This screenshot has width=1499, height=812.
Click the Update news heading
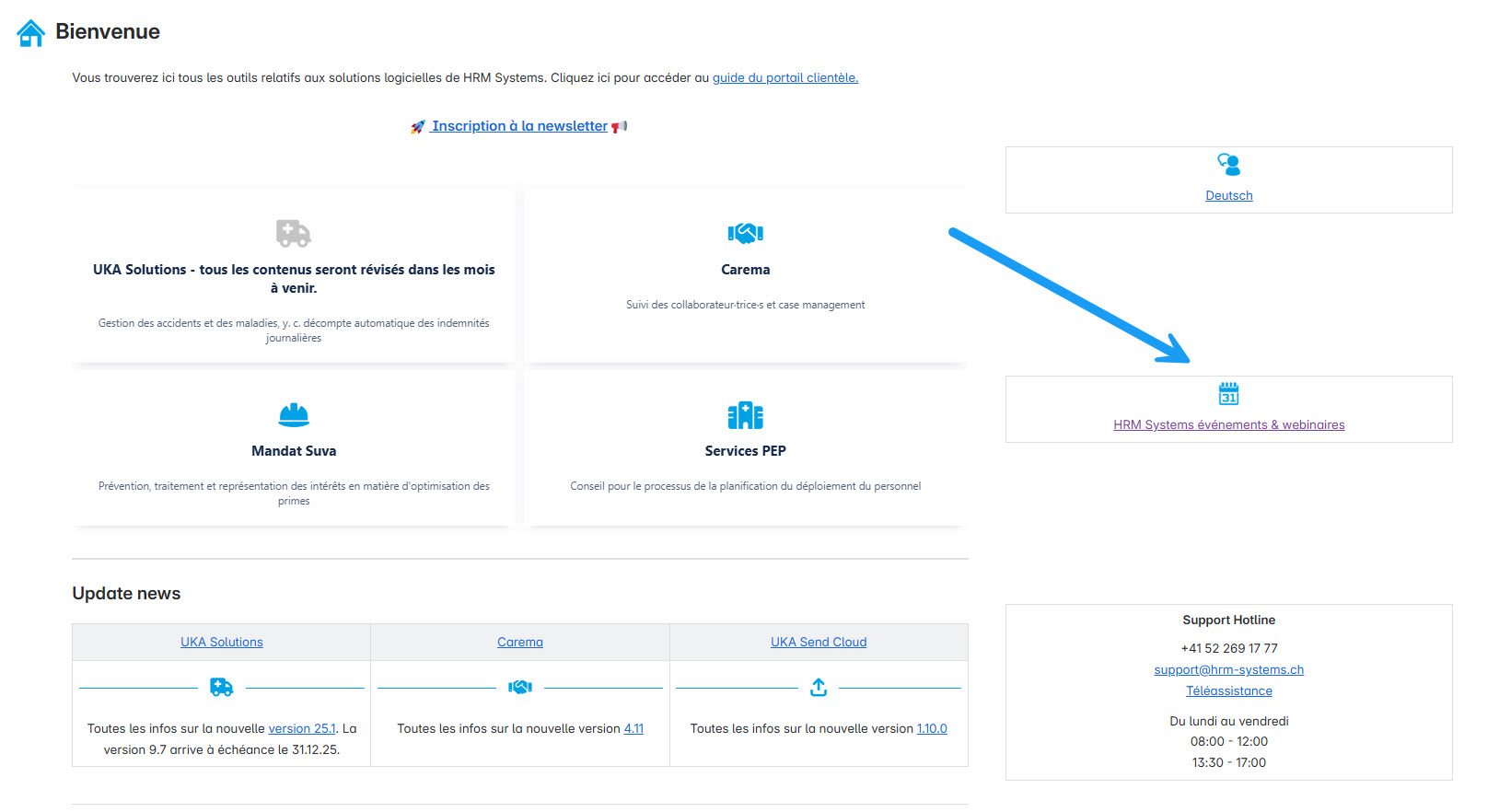pos(126,594)
